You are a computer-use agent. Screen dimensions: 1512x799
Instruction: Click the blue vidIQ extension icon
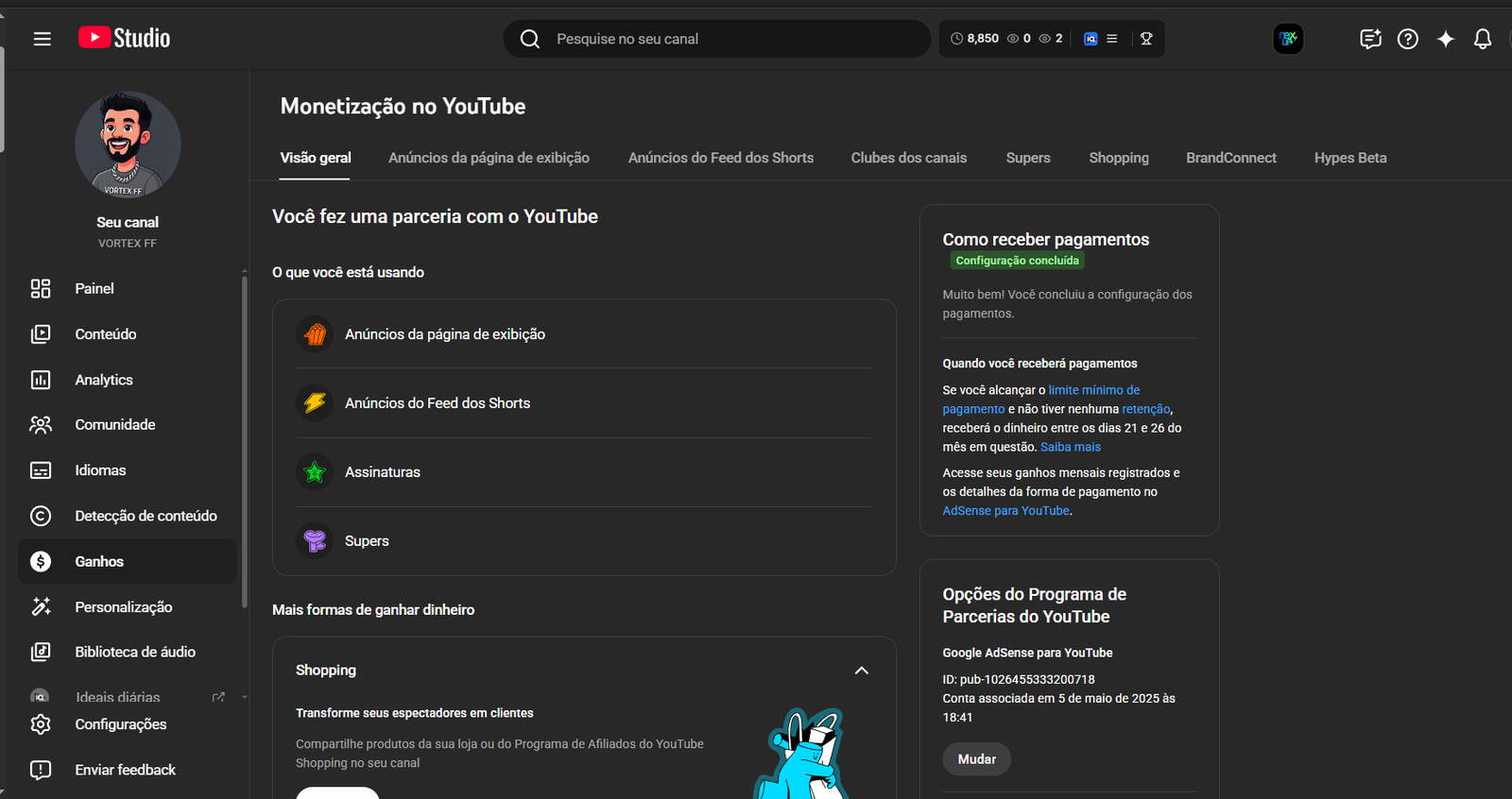tap(1091, 39)
